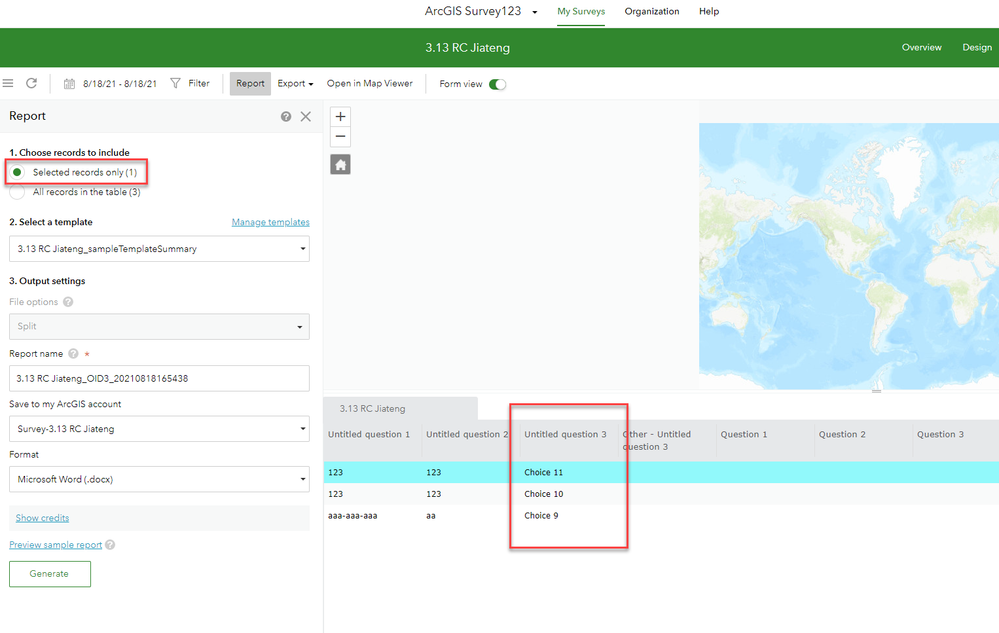Select the row with Choice 10

[661, 494]
